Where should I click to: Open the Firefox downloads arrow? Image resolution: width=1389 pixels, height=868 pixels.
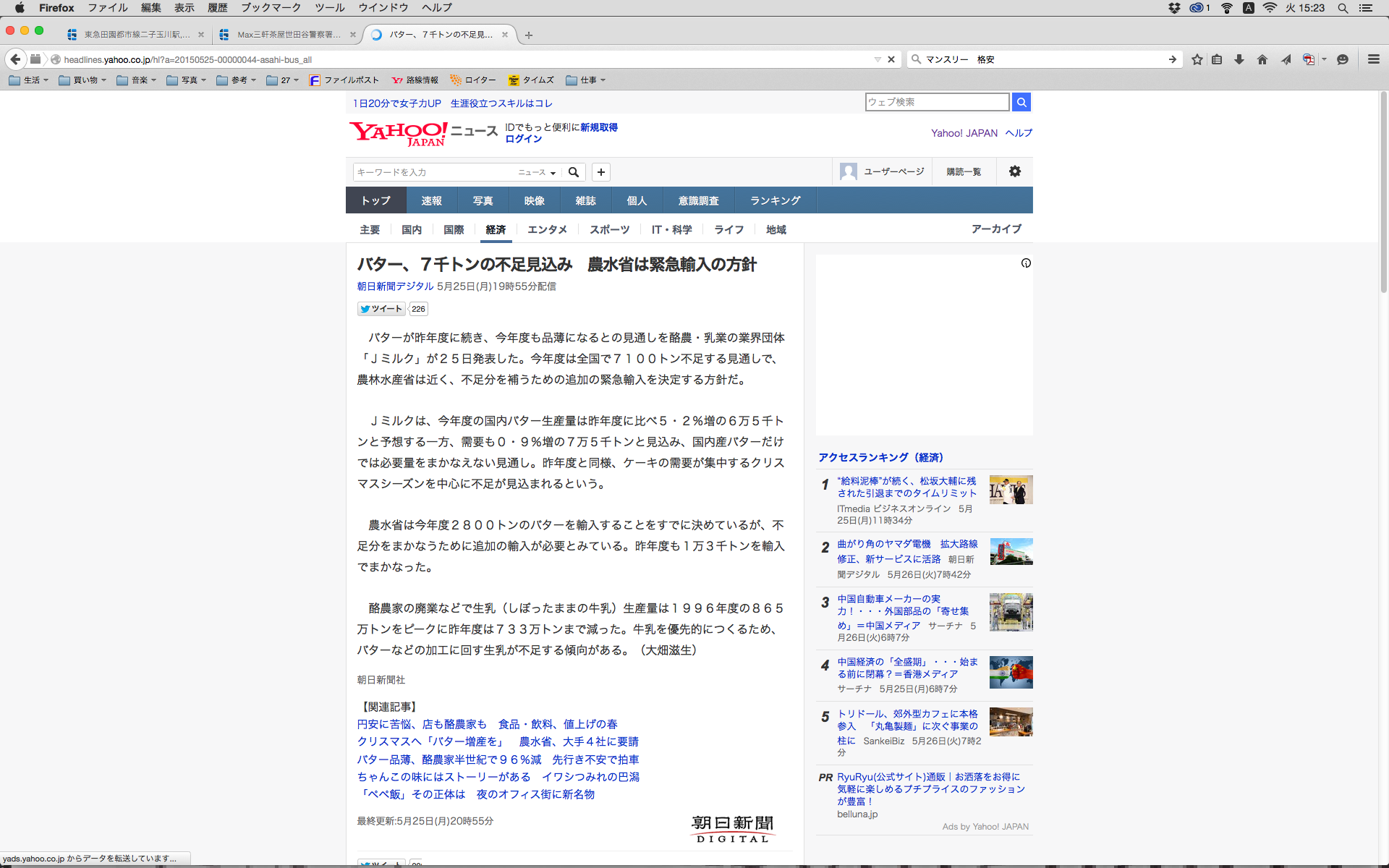coord(1239,59)
